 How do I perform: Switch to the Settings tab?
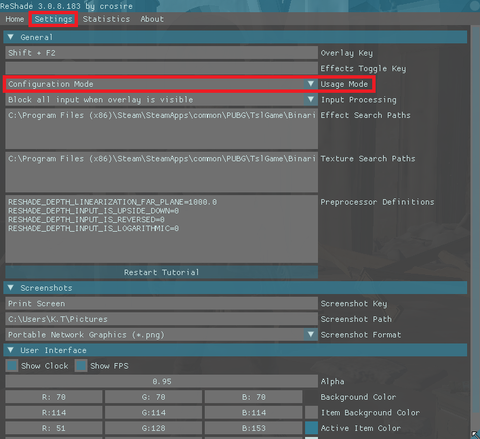click(53, 19)
